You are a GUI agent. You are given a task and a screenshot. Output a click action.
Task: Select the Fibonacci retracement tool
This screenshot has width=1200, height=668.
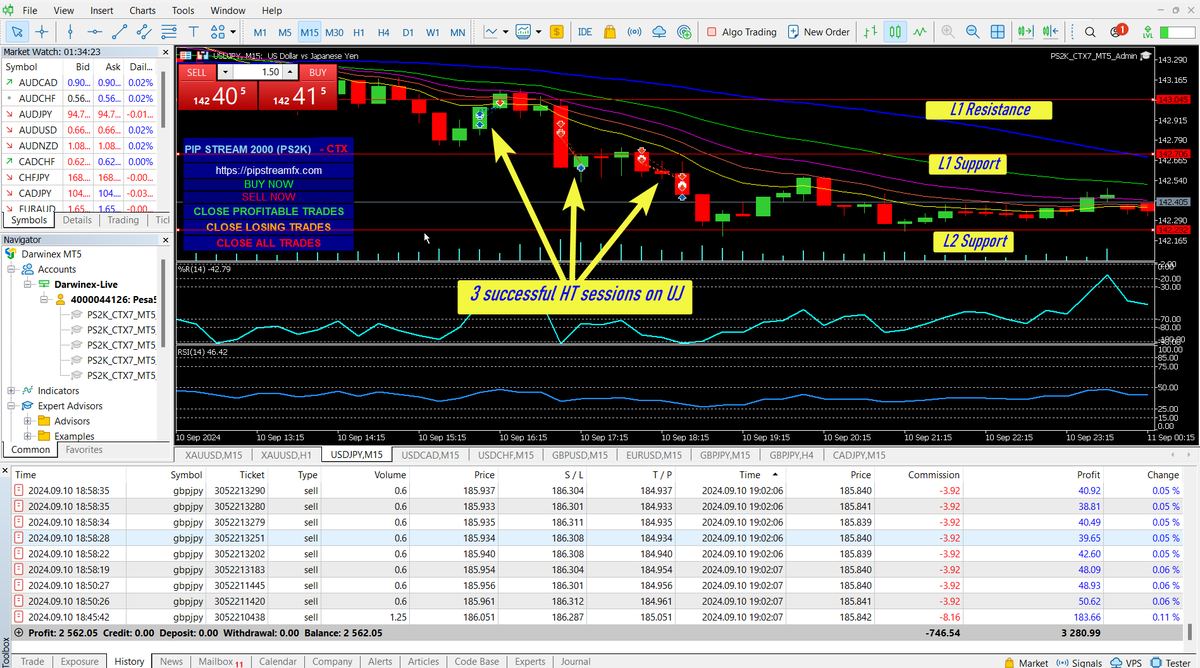(x=171, y=32)
